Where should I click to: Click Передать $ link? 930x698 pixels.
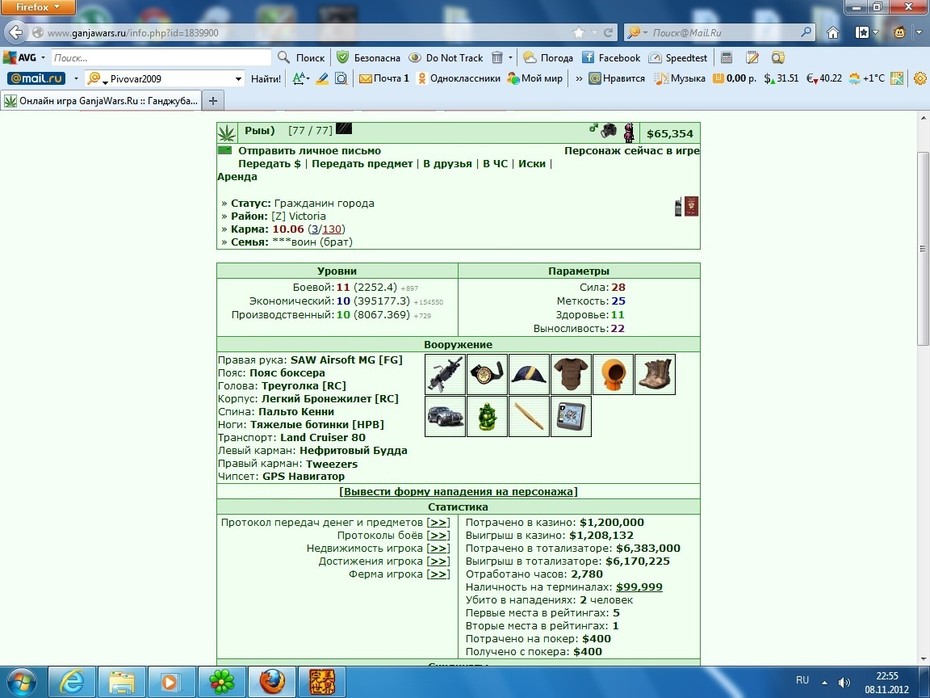[x=269, y=164]
